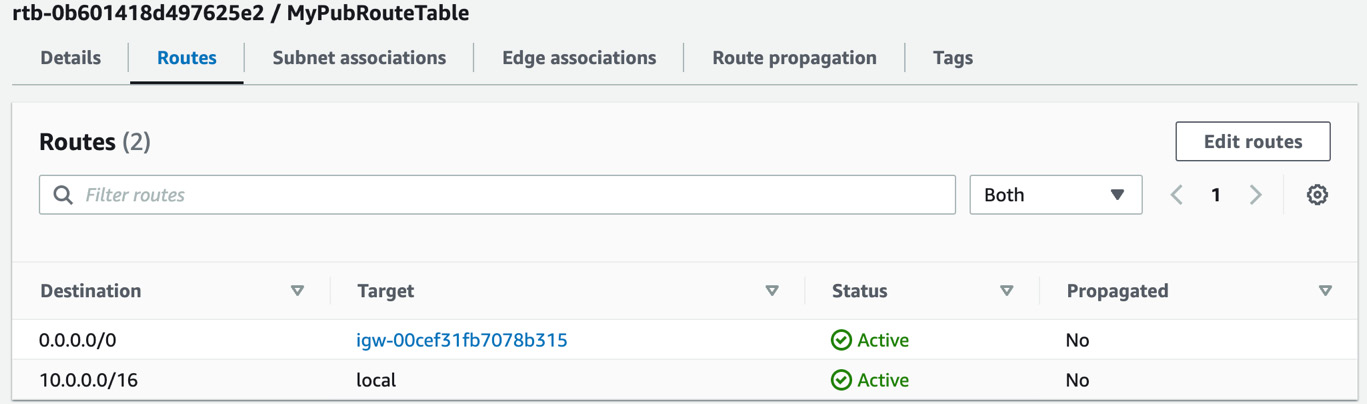Go to the next page arrow
1367x404 pixels.
click(x=1256, y=195)
